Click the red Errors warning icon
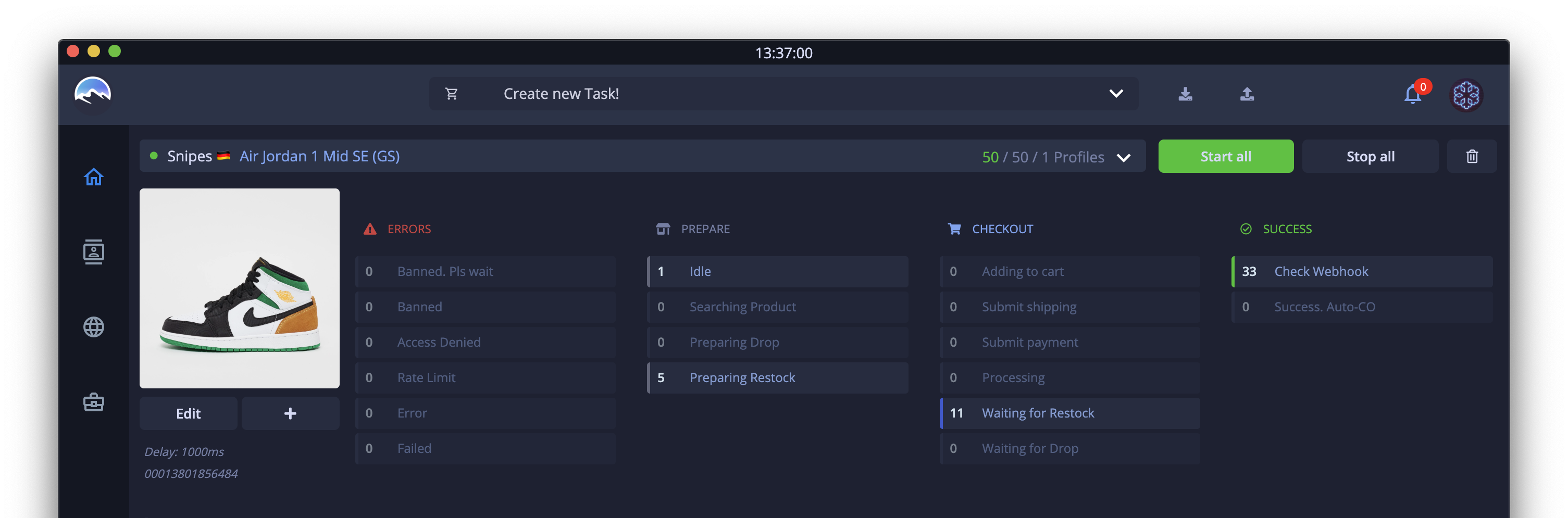Screen dimensions: 1568x518 (369, 229)
